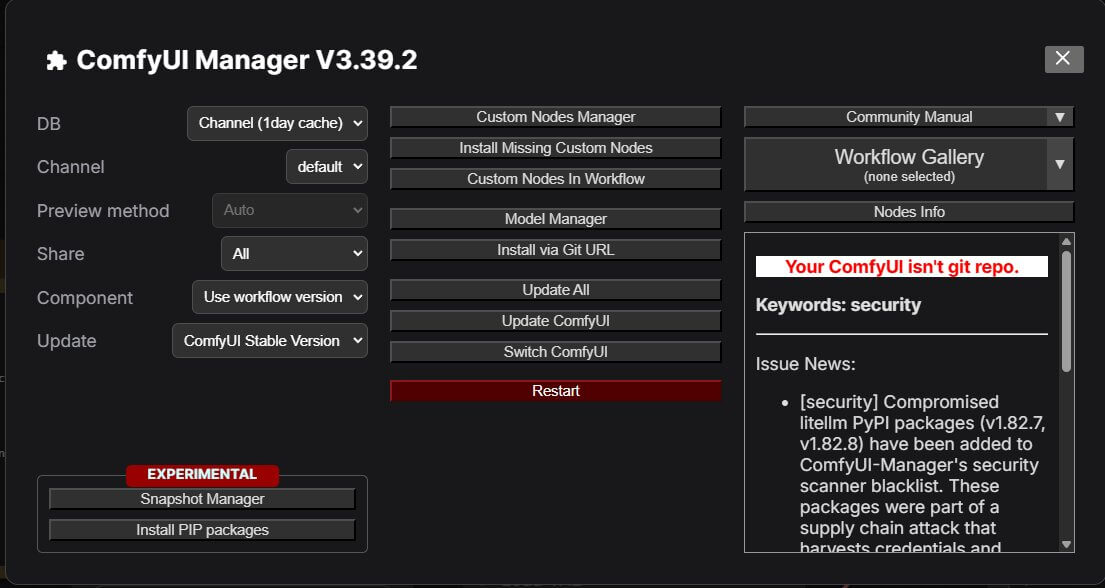
Task: Open the DB cache mode dropdown
Action: pos(277,123)
